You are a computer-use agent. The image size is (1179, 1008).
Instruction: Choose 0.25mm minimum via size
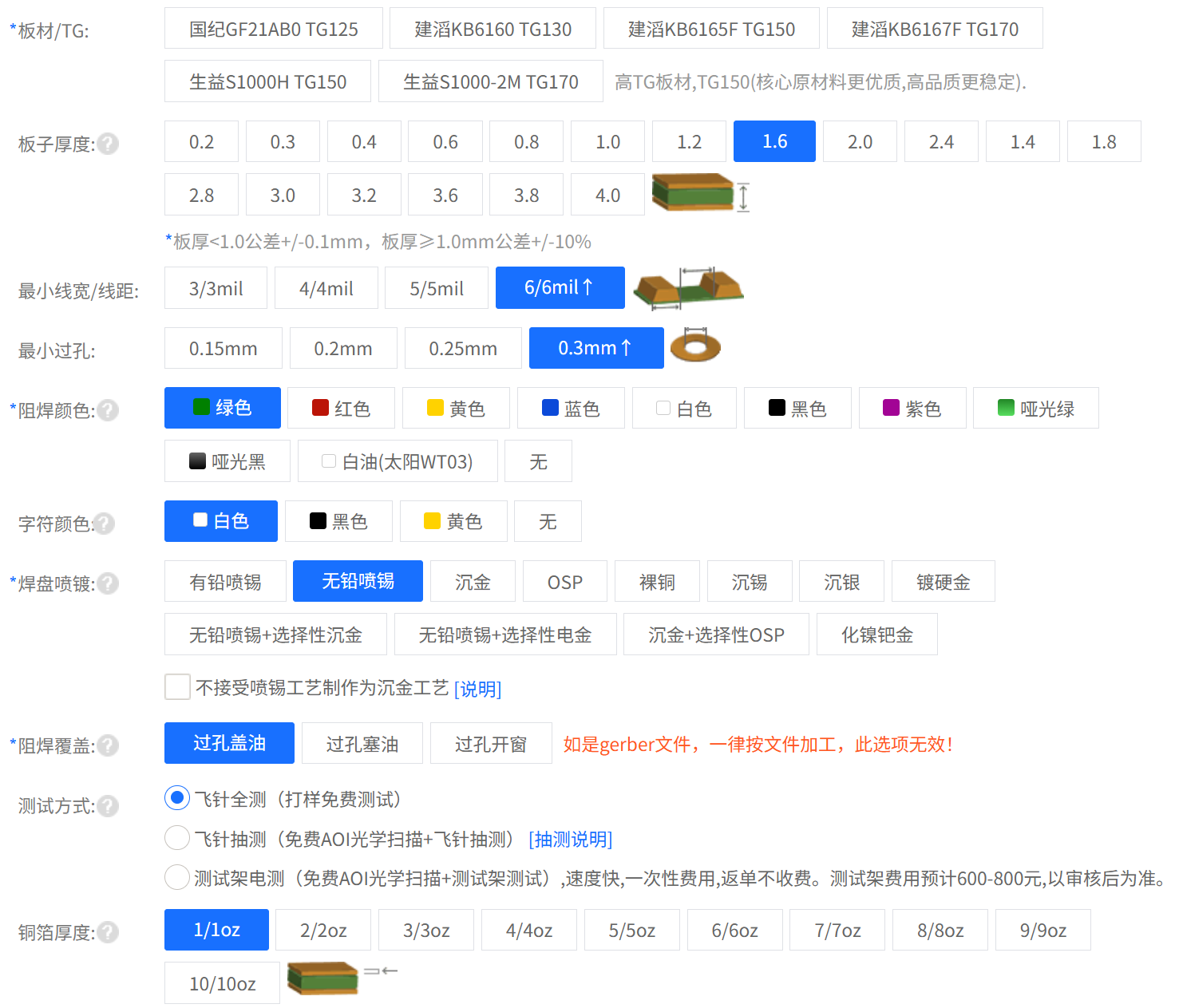click(x=463, y=348)
